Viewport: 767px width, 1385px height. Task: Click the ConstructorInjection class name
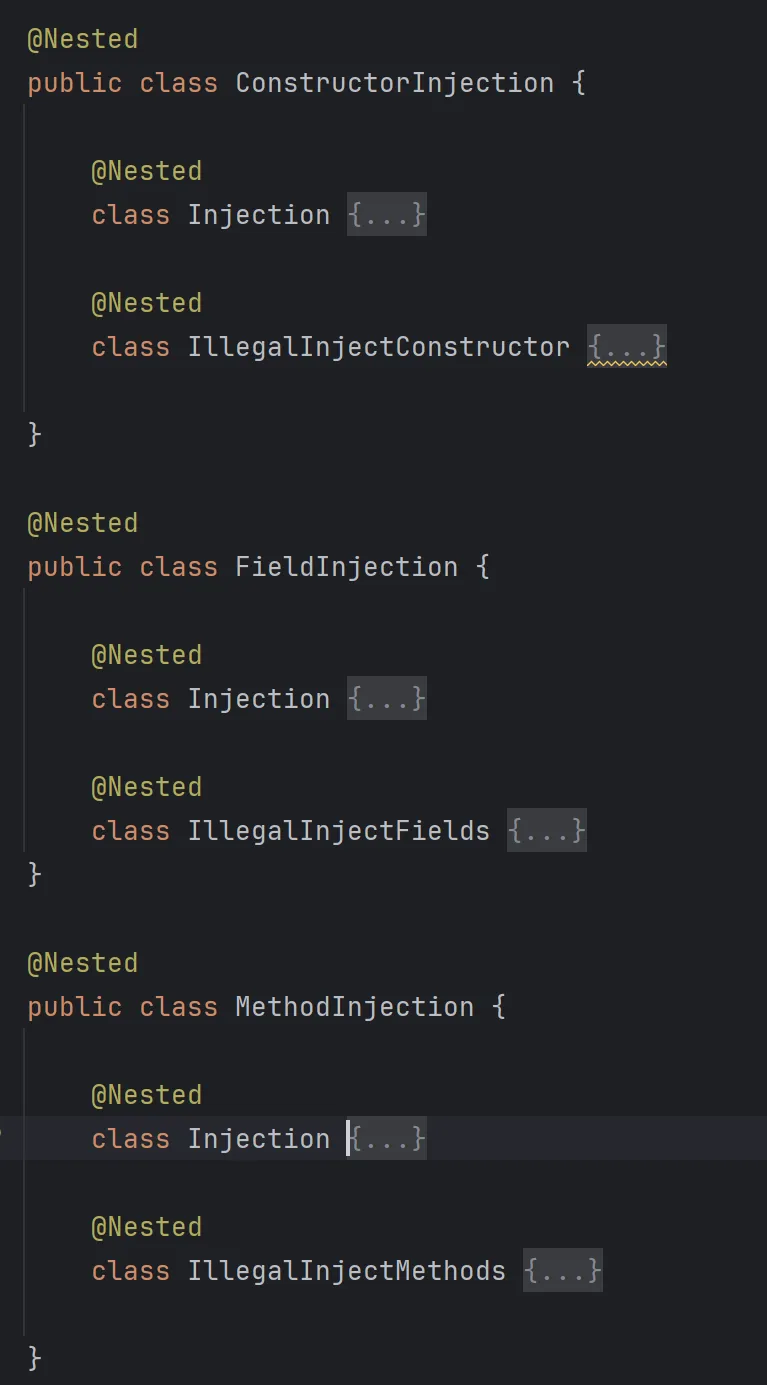[x=394, y=83]
